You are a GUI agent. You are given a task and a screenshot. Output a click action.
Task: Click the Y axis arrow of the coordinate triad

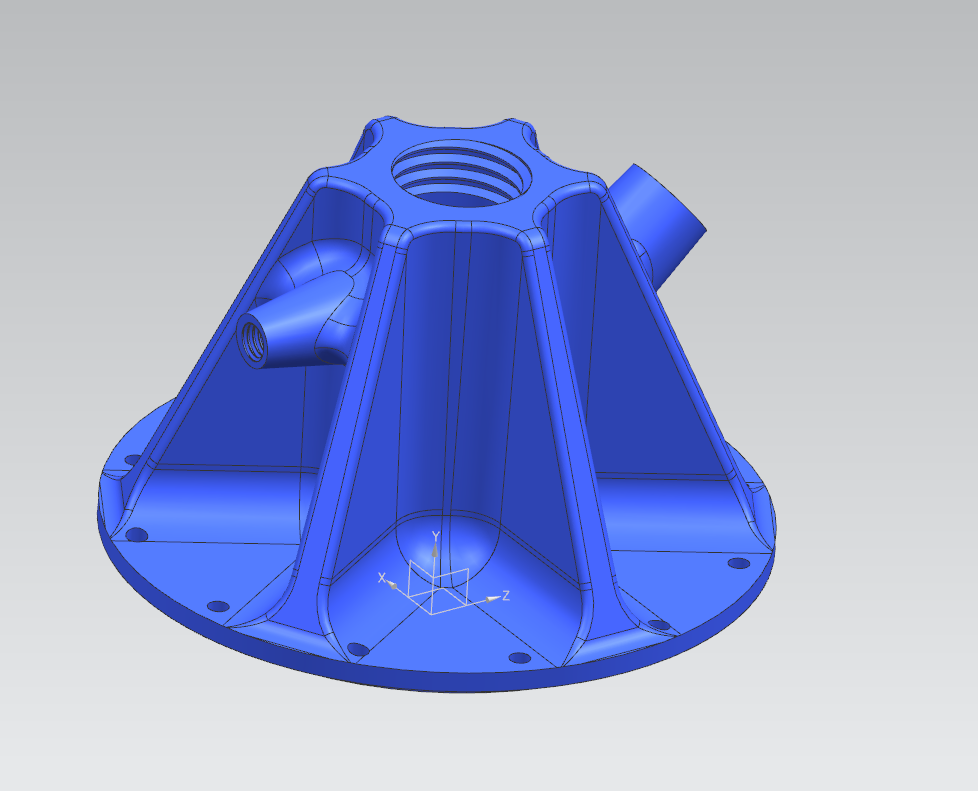pyautogui.click(x=435, y=549)
